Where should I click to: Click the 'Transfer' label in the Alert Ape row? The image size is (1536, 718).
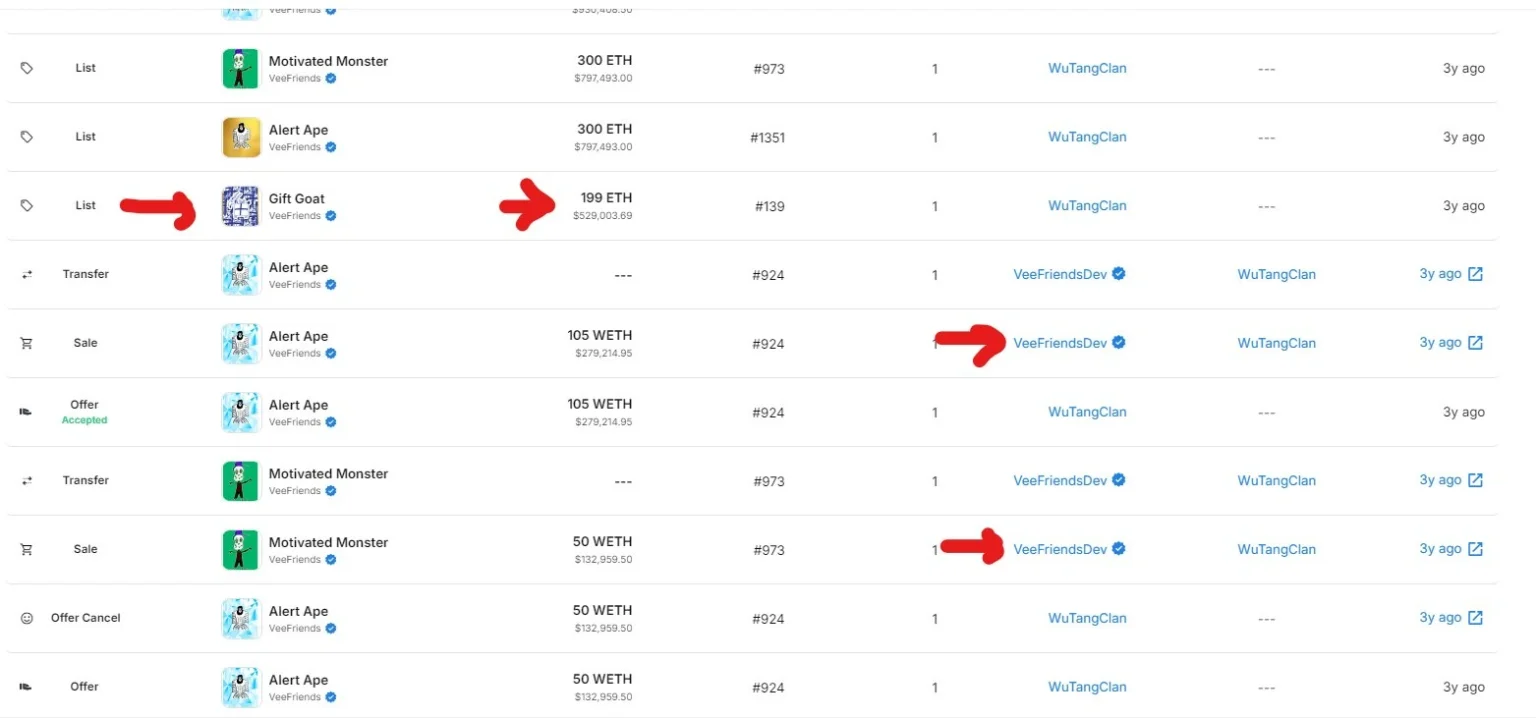(x=86, y=274)
